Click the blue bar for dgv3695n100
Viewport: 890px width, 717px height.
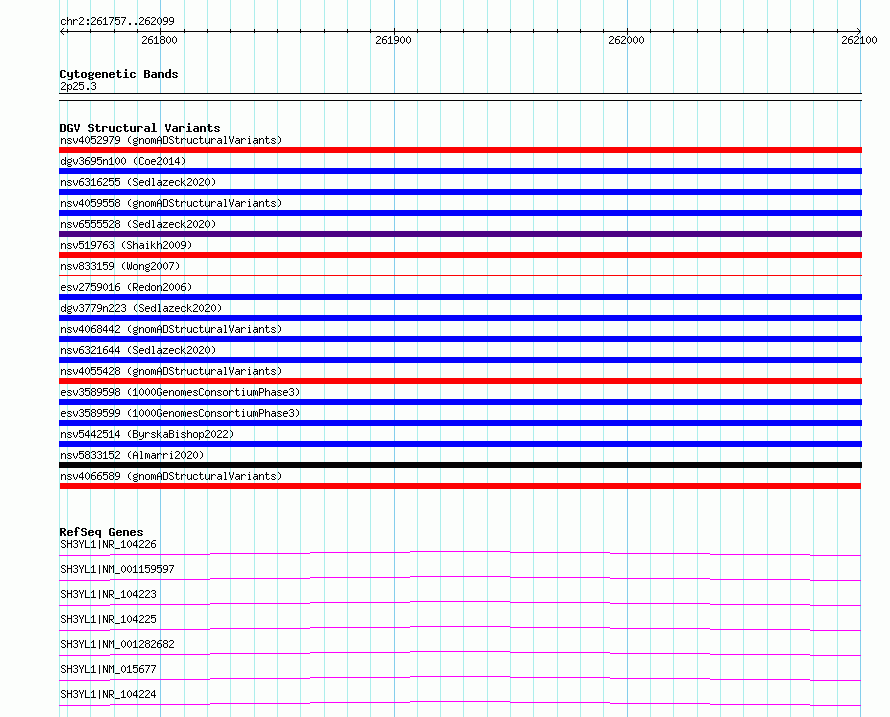(460, 171)
